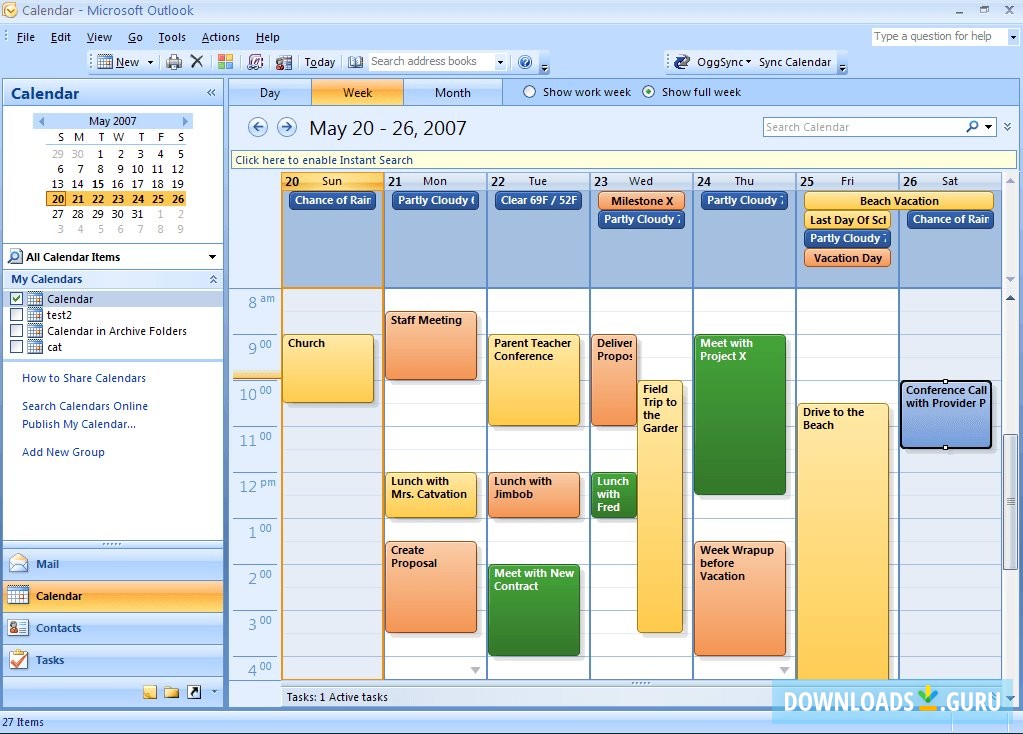Select Show full week radio button
The image size is (1023, 734).
tap(649, 92)
